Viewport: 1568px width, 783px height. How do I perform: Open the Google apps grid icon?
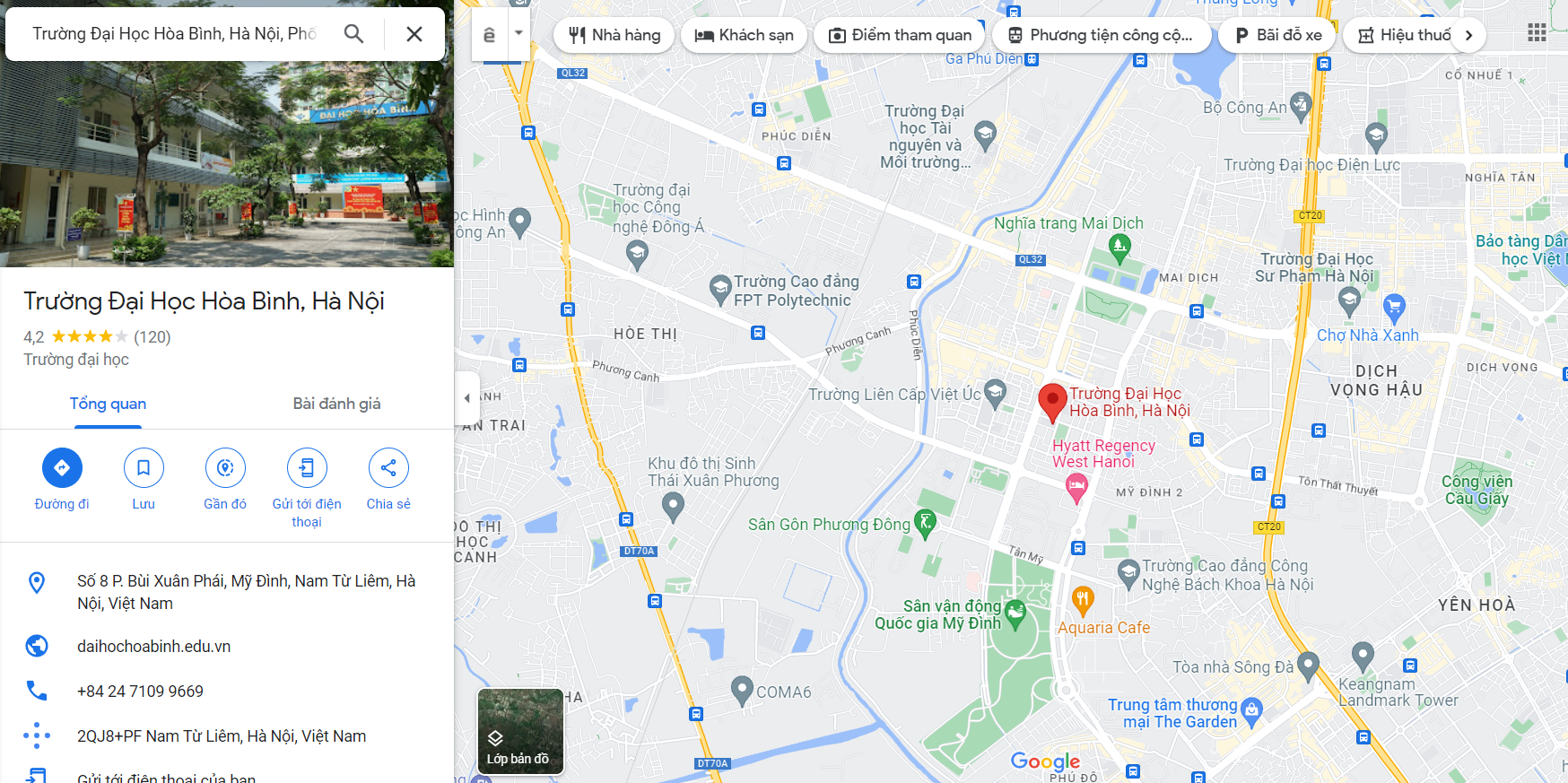(x=1537, y=33)
